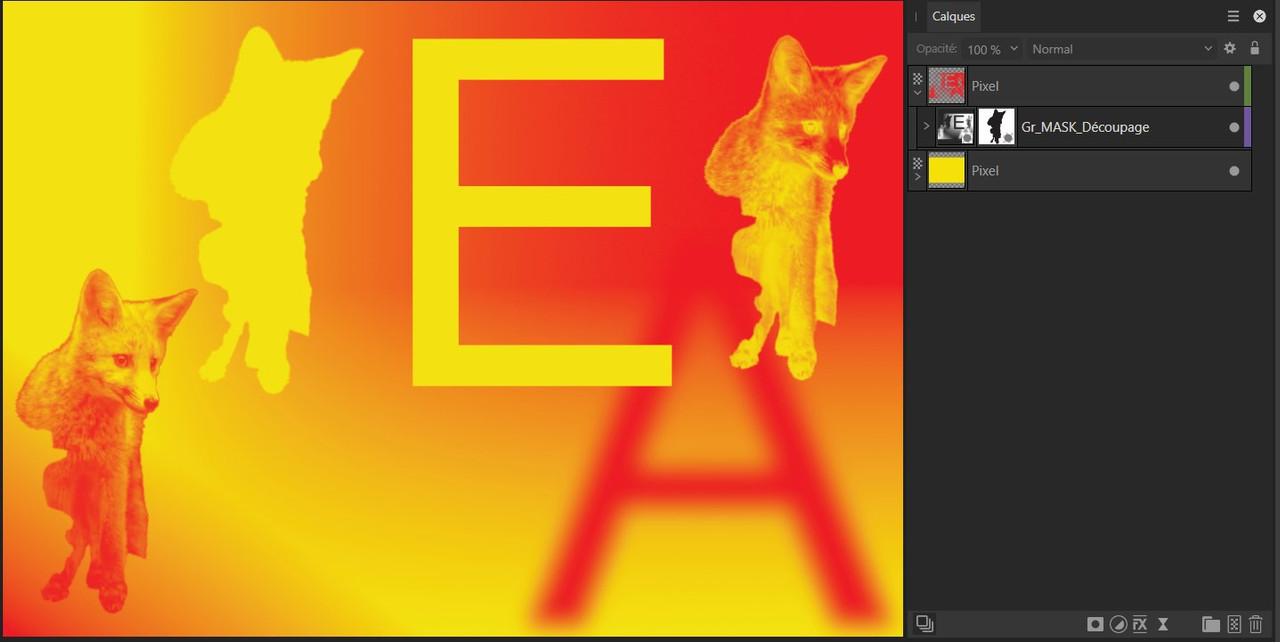The width and height of the screenshot is (1280, 642).
Task: Add a new pixel layer
Action: [1234, 624]
